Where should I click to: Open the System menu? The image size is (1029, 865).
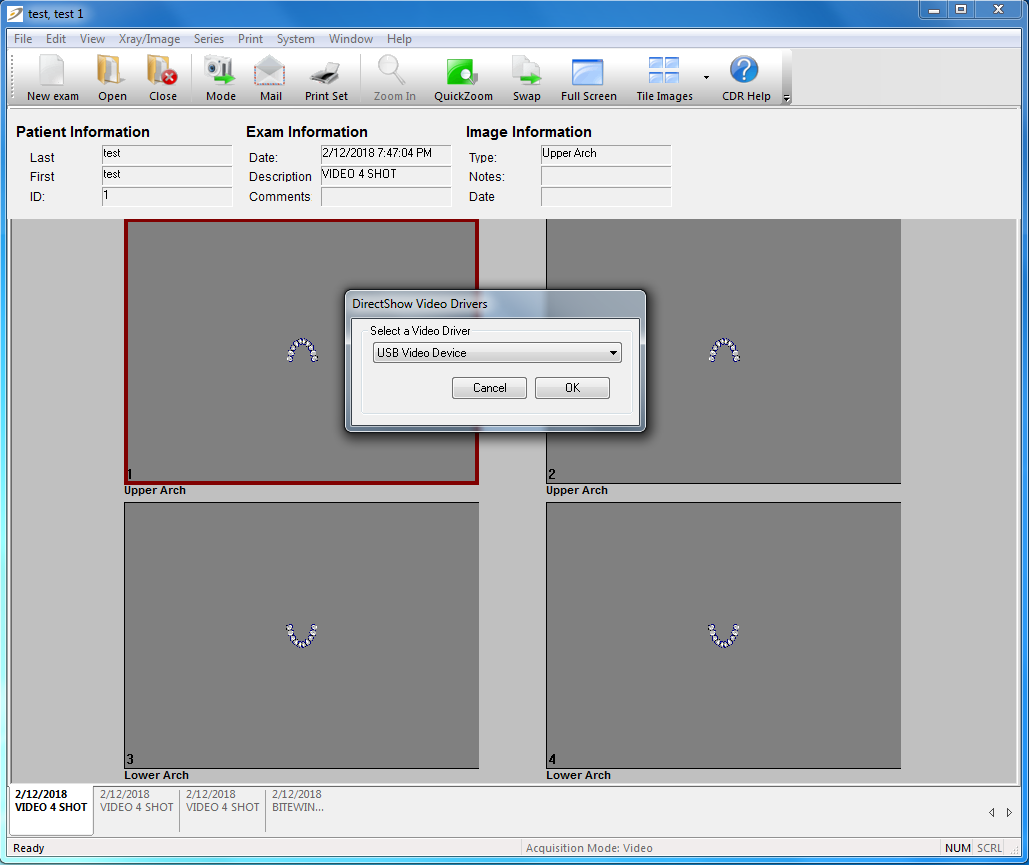295,39
